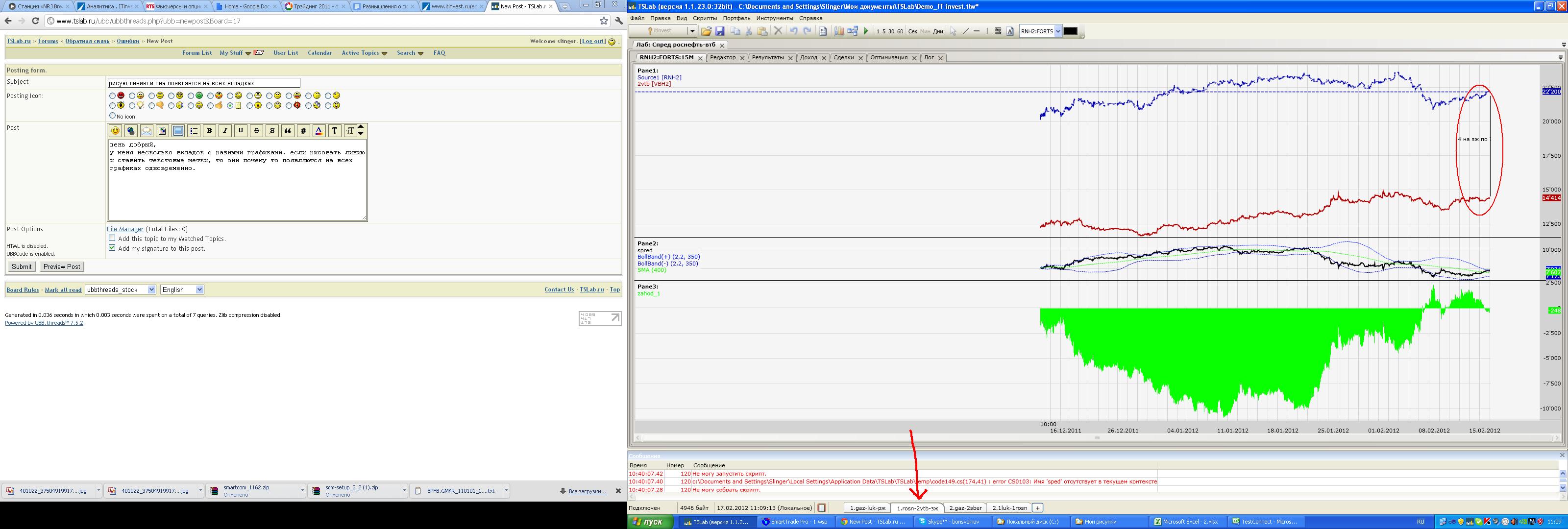Click the Save floppy disk icon in TSLab
This screenshot has height=529, width=1568.
coord(720,31)
